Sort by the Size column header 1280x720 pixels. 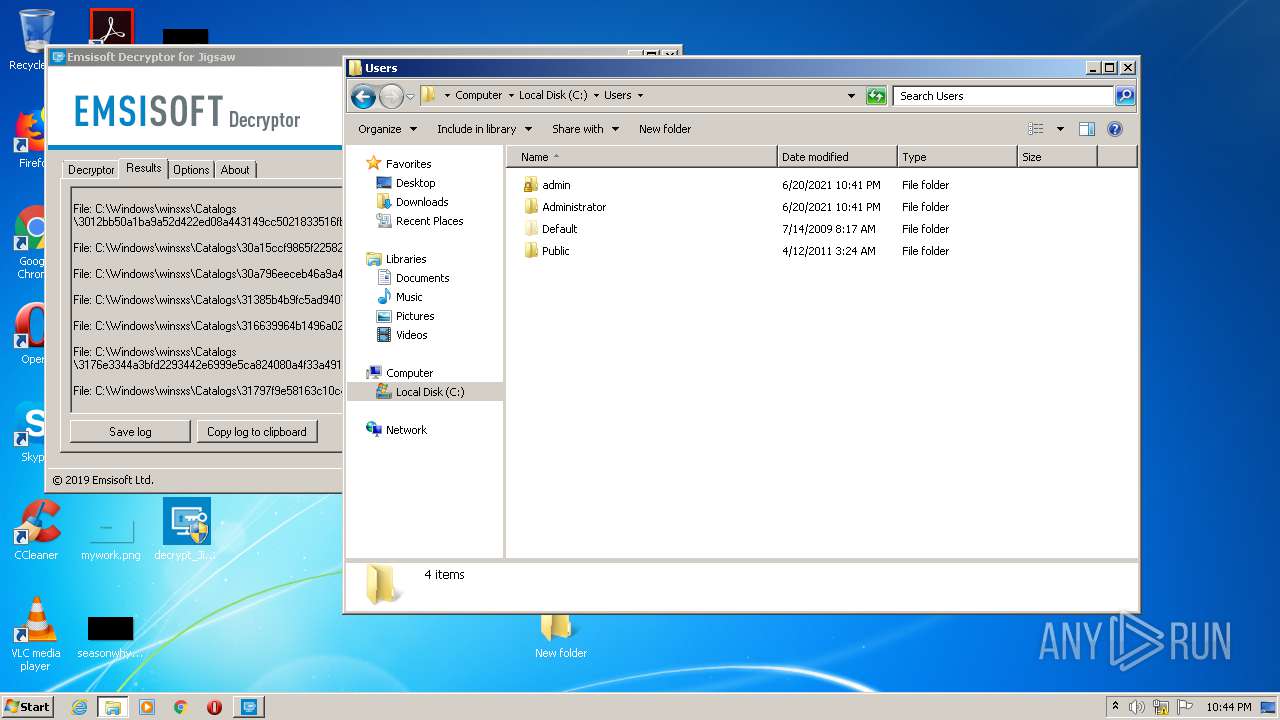tap(1057, 157)
